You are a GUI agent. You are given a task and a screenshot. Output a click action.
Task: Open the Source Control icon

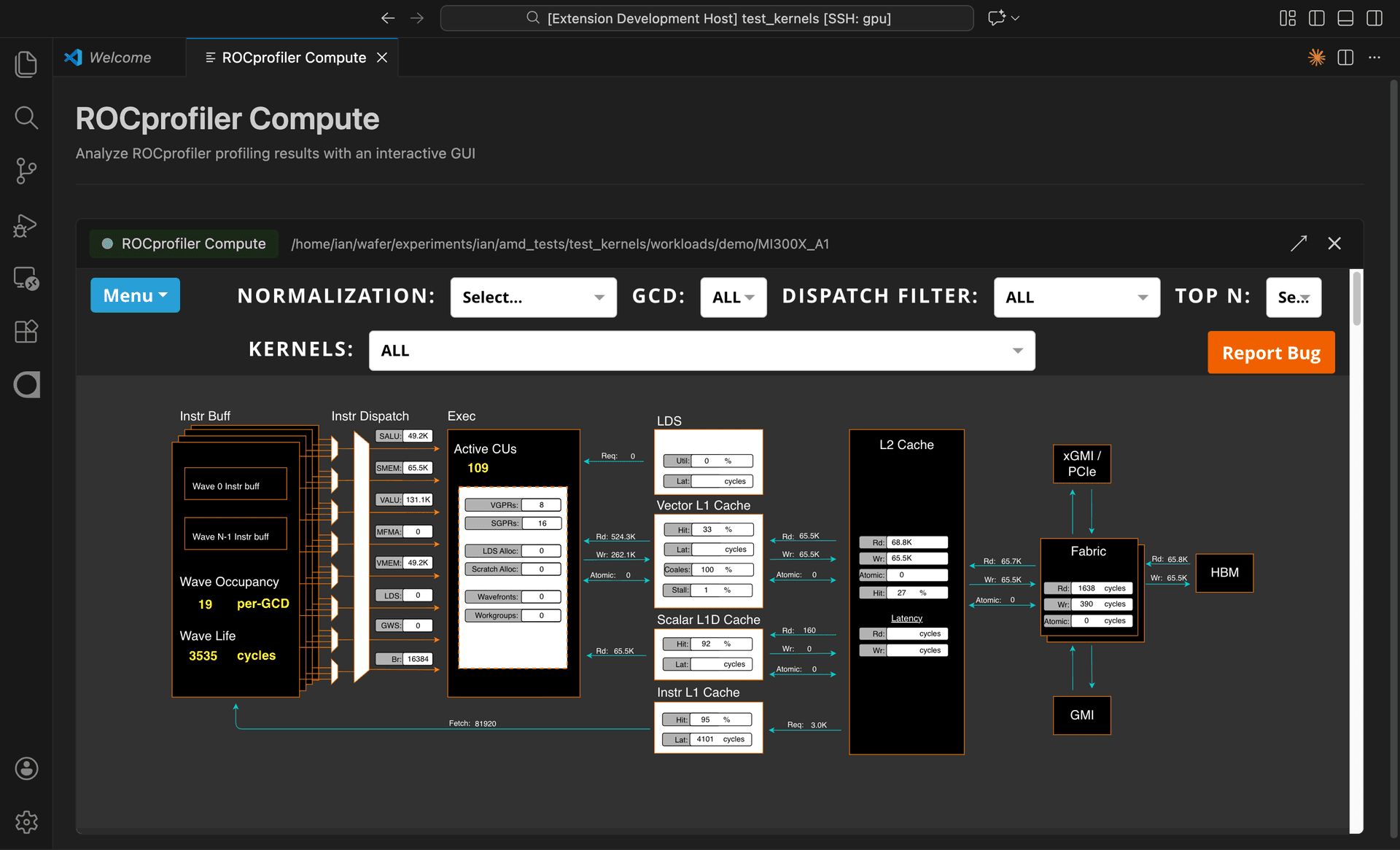click(x=26, y=171)
